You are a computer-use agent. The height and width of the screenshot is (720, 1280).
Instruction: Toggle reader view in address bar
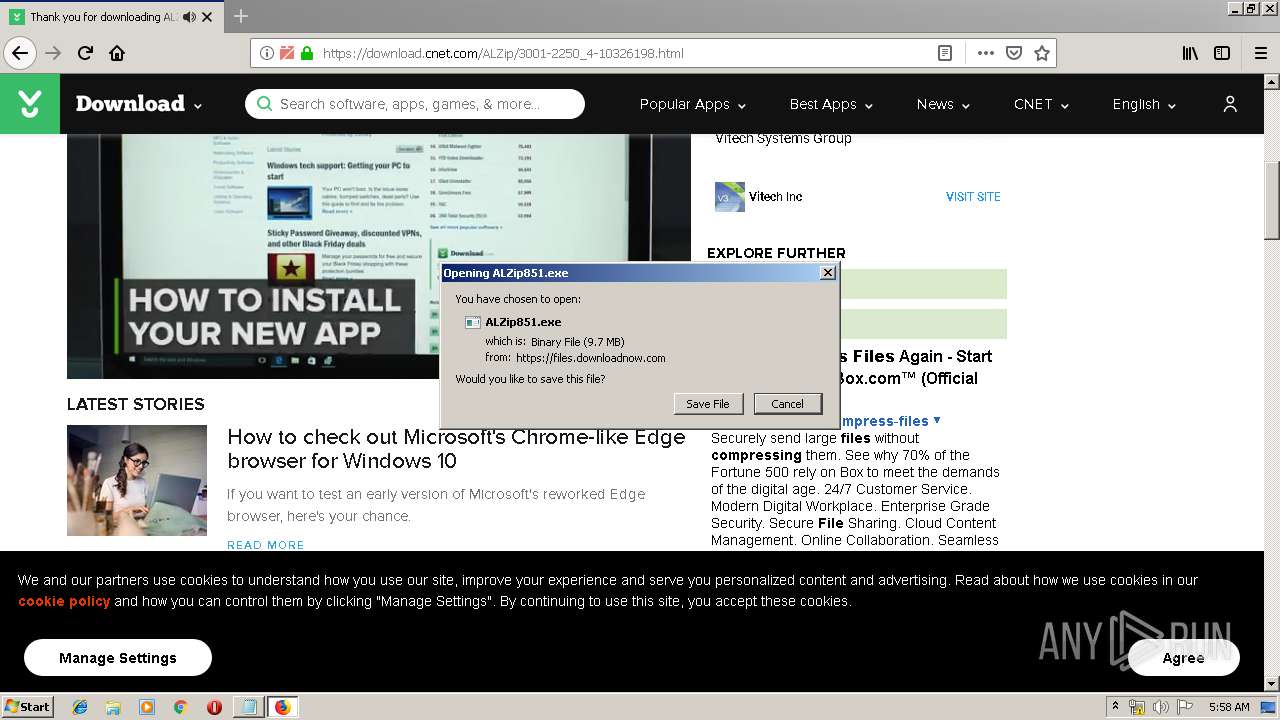tap(945, 53)
